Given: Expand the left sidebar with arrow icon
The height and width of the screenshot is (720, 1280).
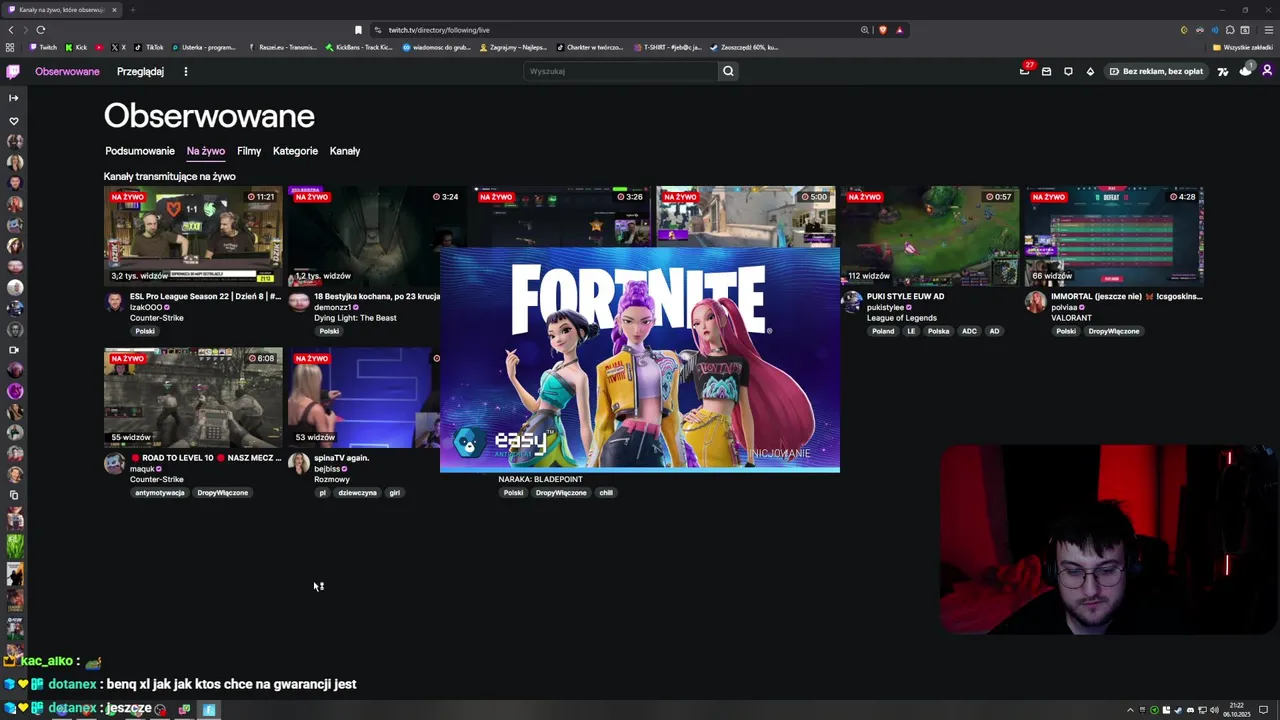Looking at the screenshot, I should [x=14, y=98].
